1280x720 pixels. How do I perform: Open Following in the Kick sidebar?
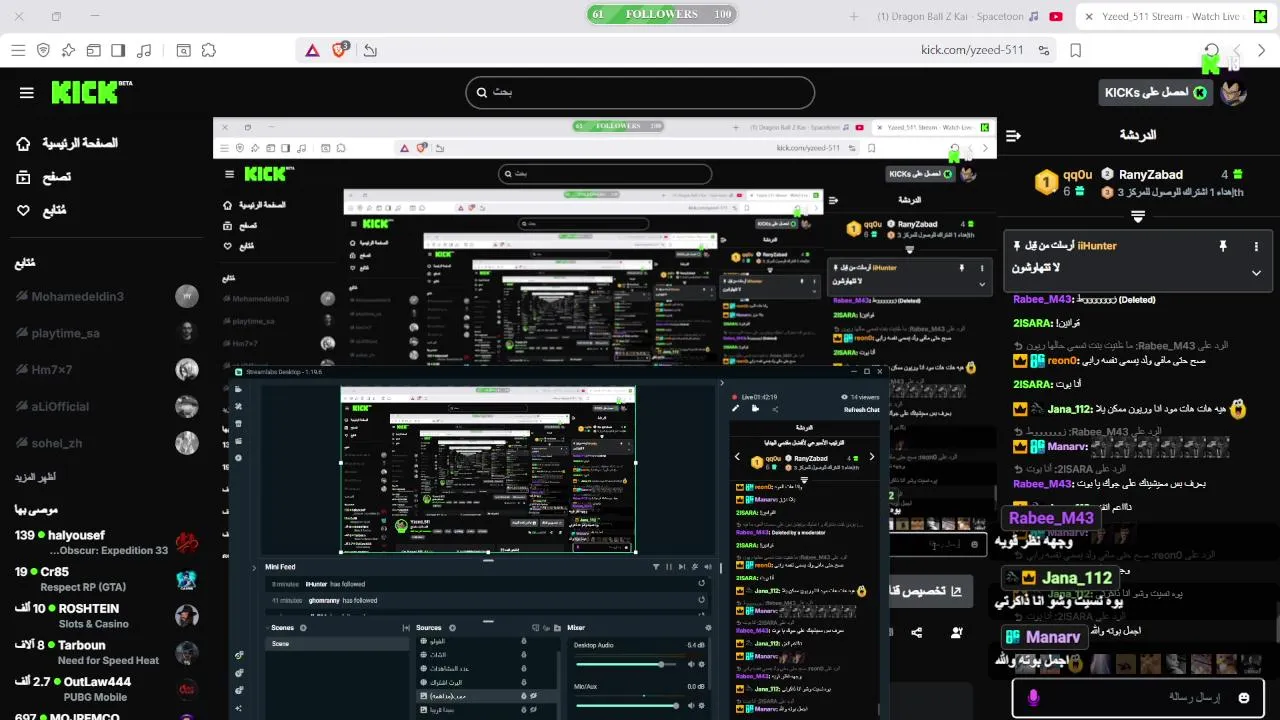(41, 211)
